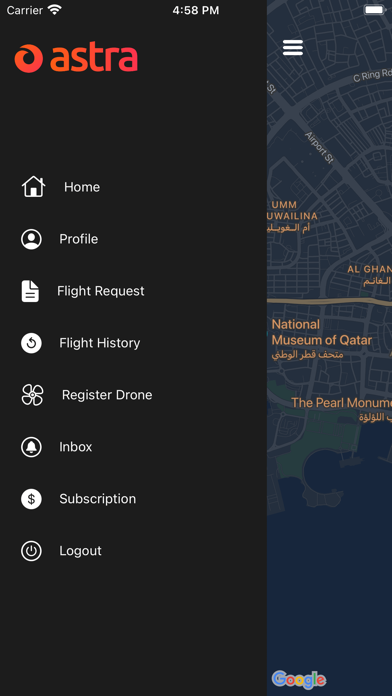This screenshot has height=696, width=392.
Task: Tap the power icon beside Logout
Action: point(32,551)
